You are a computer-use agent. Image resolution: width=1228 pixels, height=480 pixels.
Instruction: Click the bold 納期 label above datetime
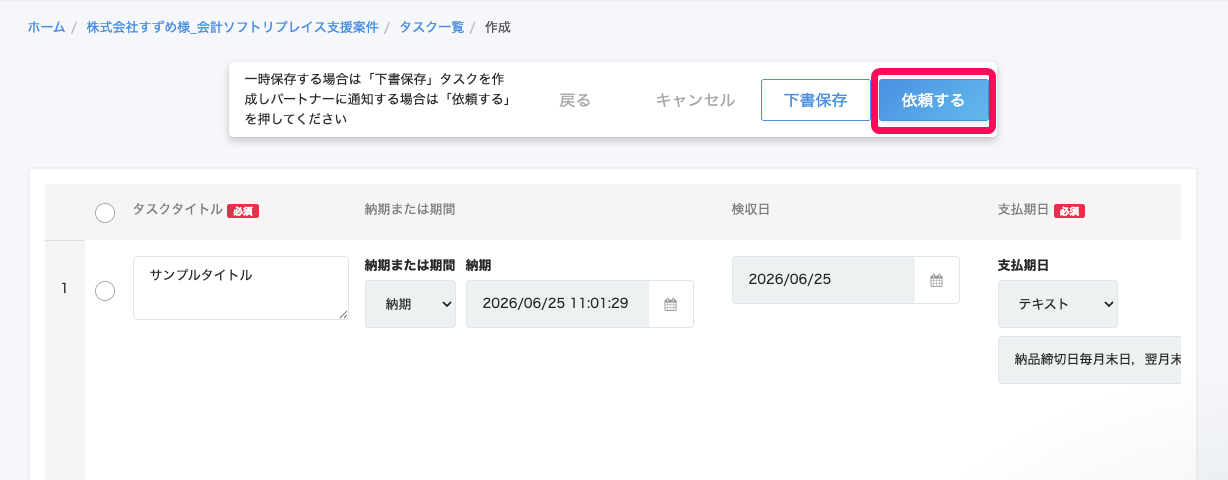(478, 265)
